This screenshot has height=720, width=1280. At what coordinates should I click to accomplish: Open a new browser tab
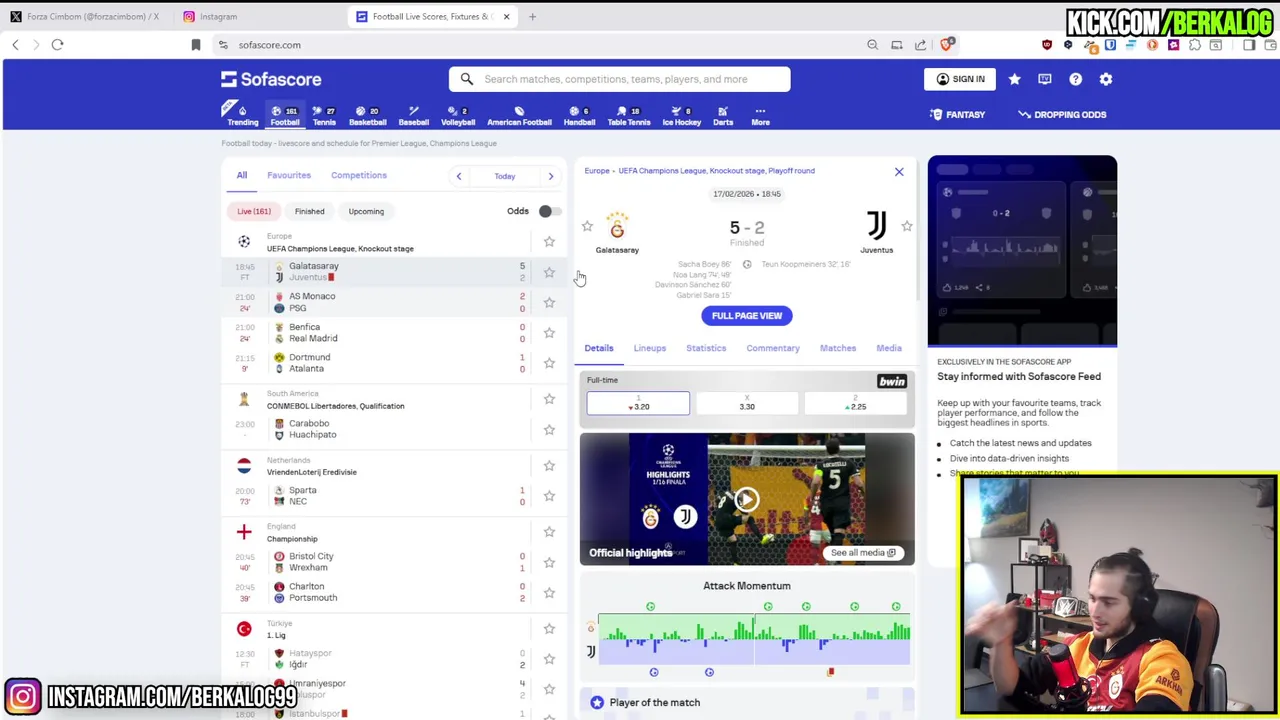[532, 16]
